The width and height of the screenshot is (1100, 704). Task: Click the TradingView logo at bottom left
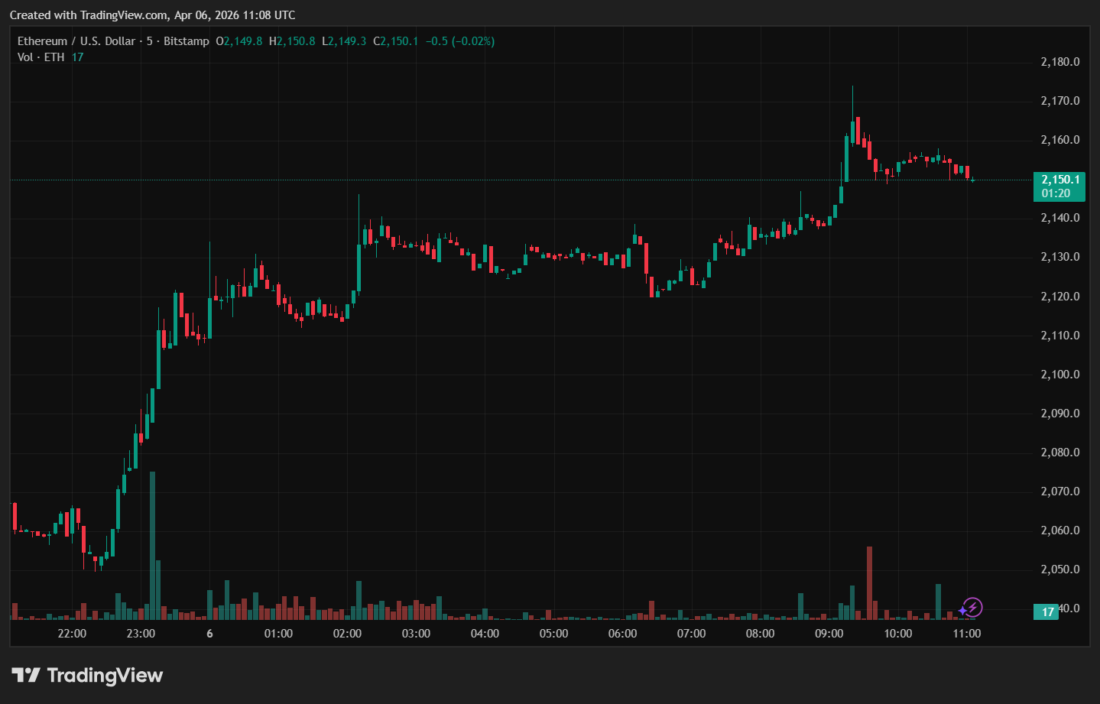tap(86, 675)
